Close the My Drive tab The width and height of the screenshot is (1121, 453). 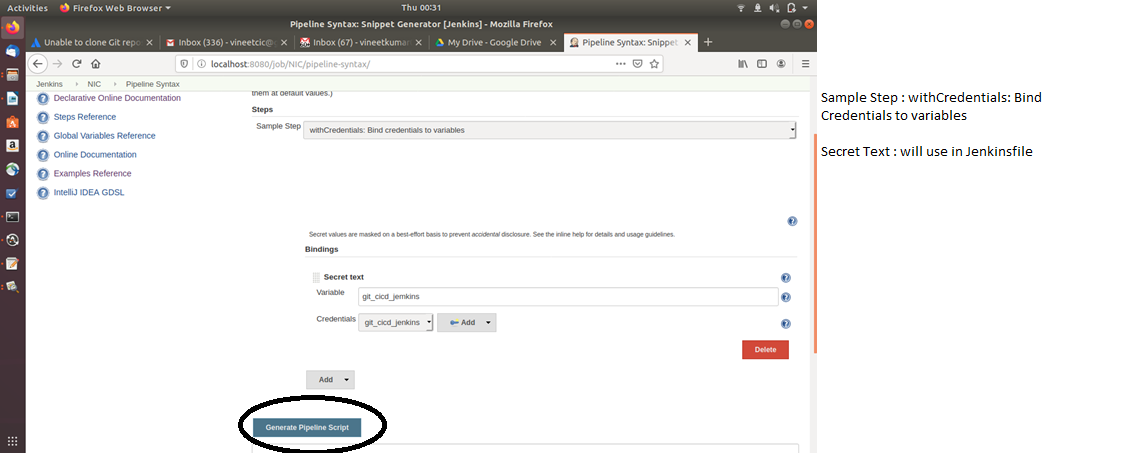click(x=553, y=42)
